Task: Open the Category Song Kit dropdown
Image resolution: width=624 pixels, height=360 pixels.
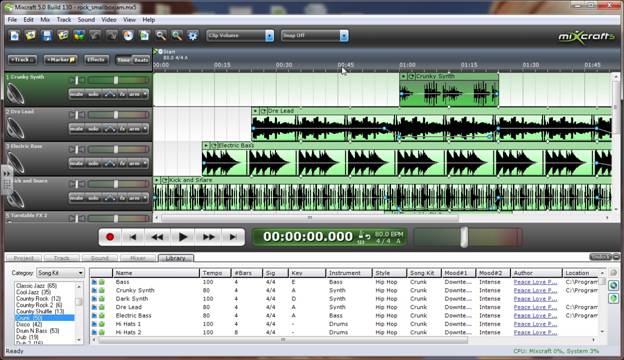Action: [60, 273]
